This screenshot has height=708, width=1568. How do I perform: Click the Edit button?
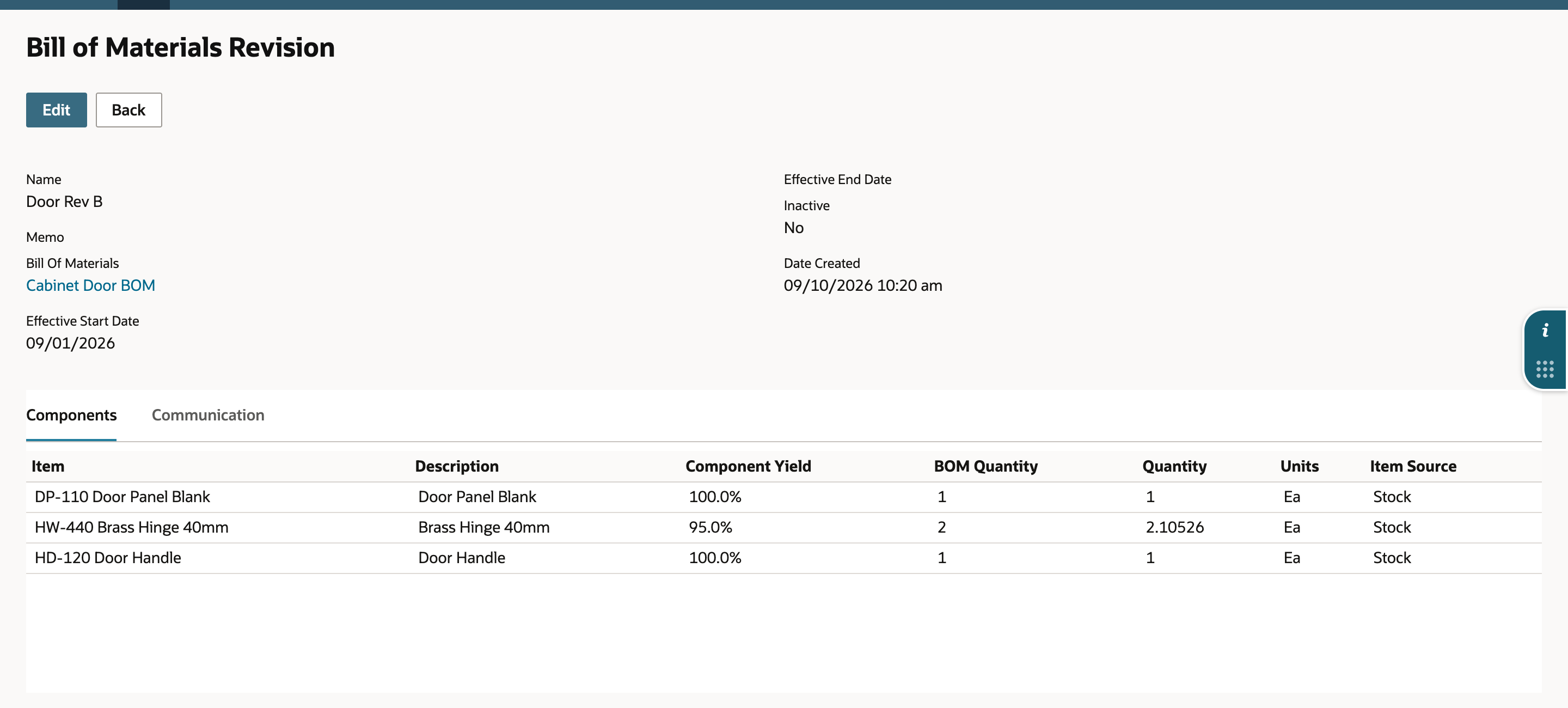click(57, 110)
